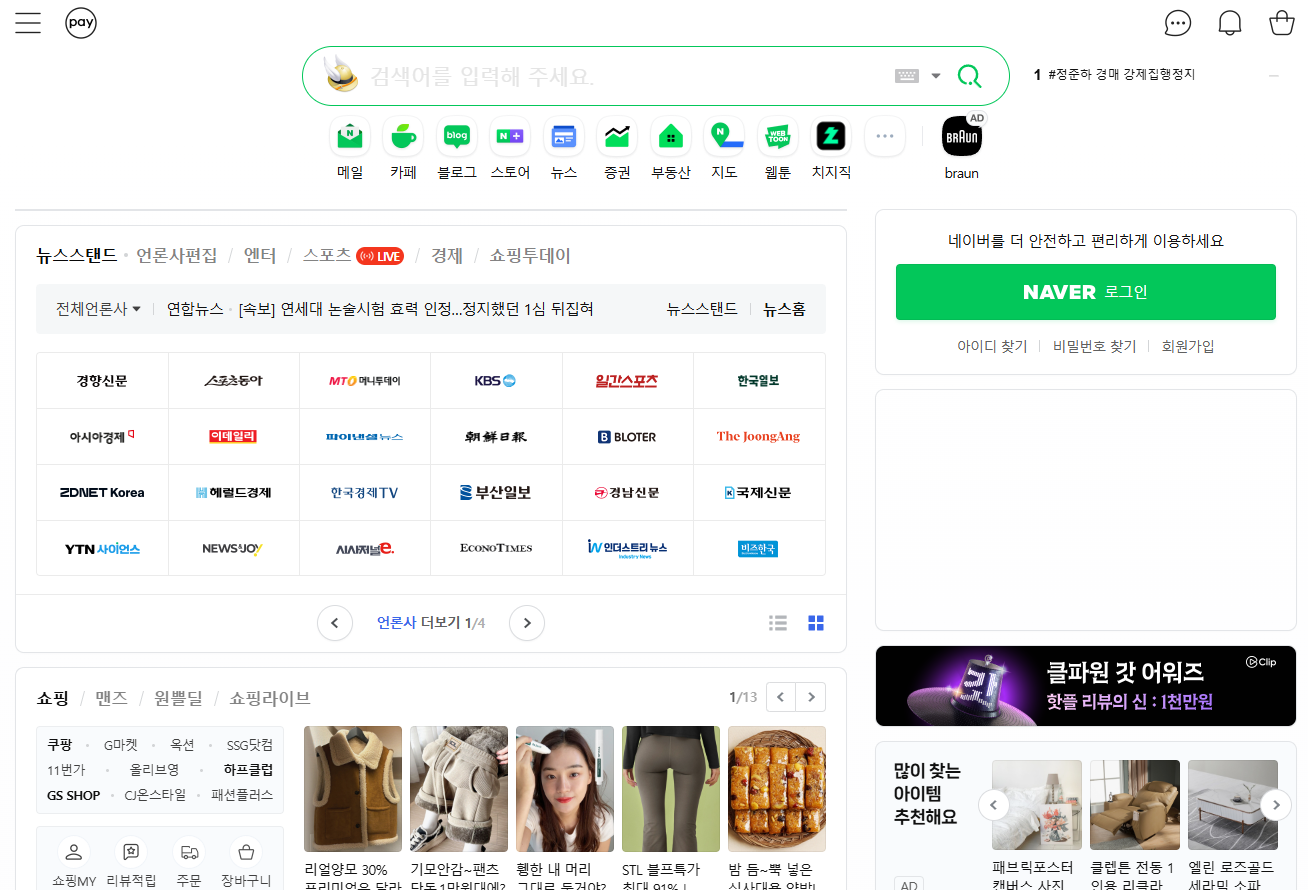Open the ZDNET Korea publisher logo

point(102,493)
